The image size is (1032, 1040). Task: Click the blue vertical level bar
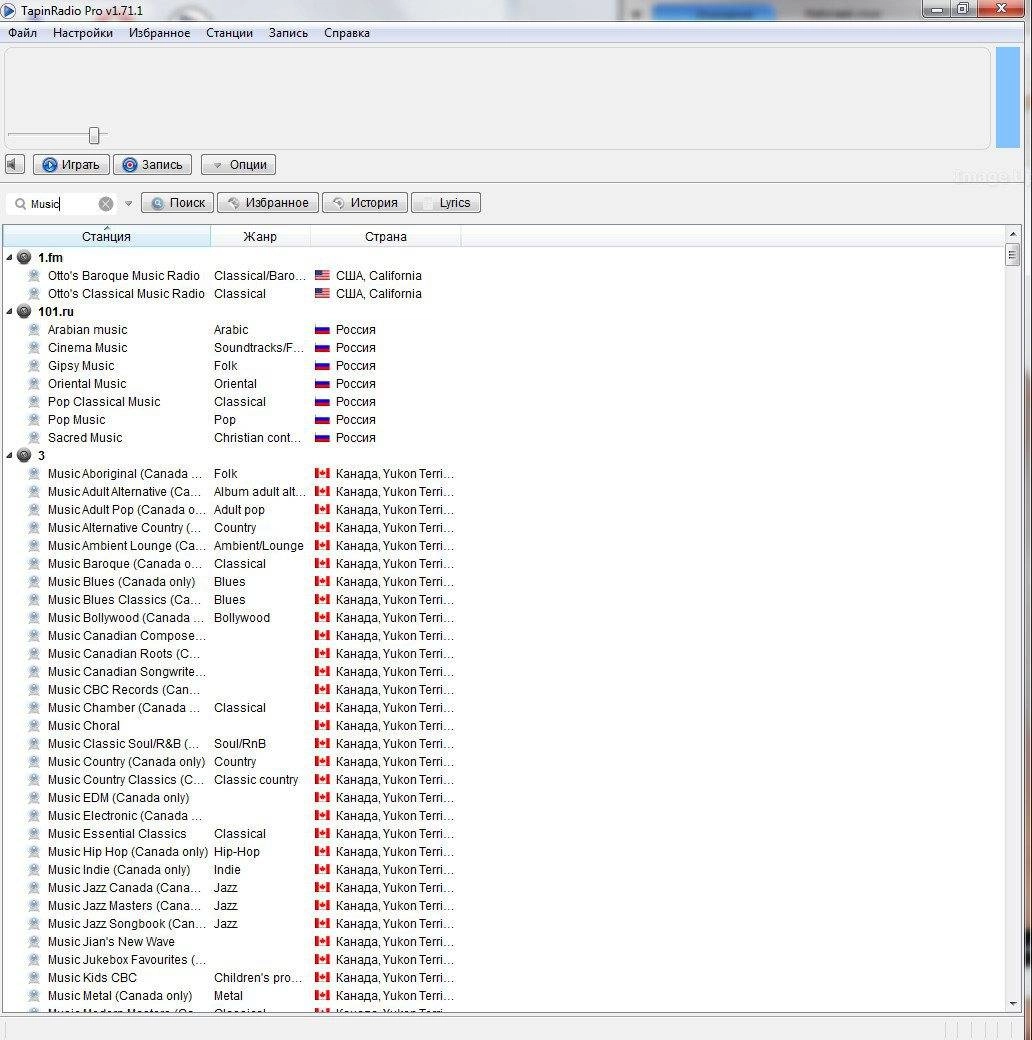[1007, 98]
